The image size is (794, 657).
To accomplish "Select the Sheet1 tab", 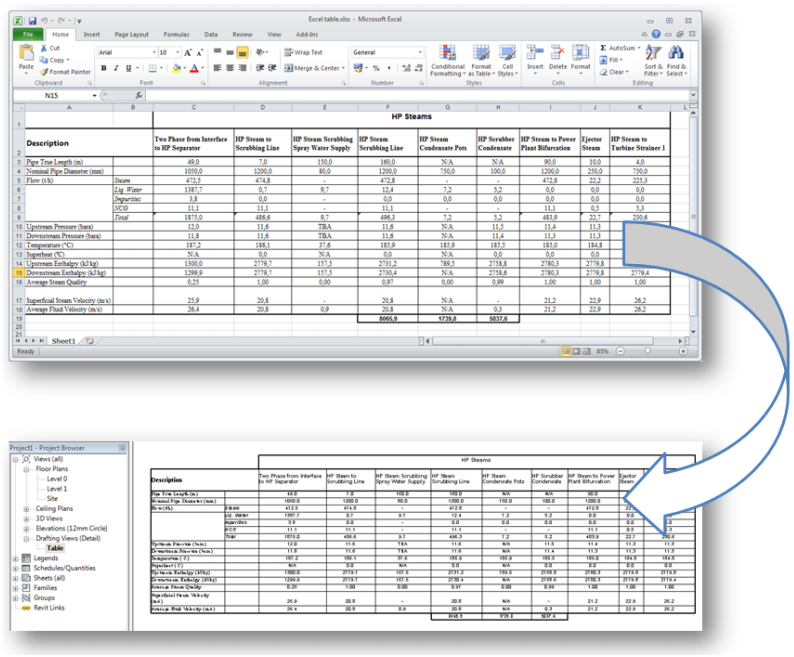I will (63, 341).
